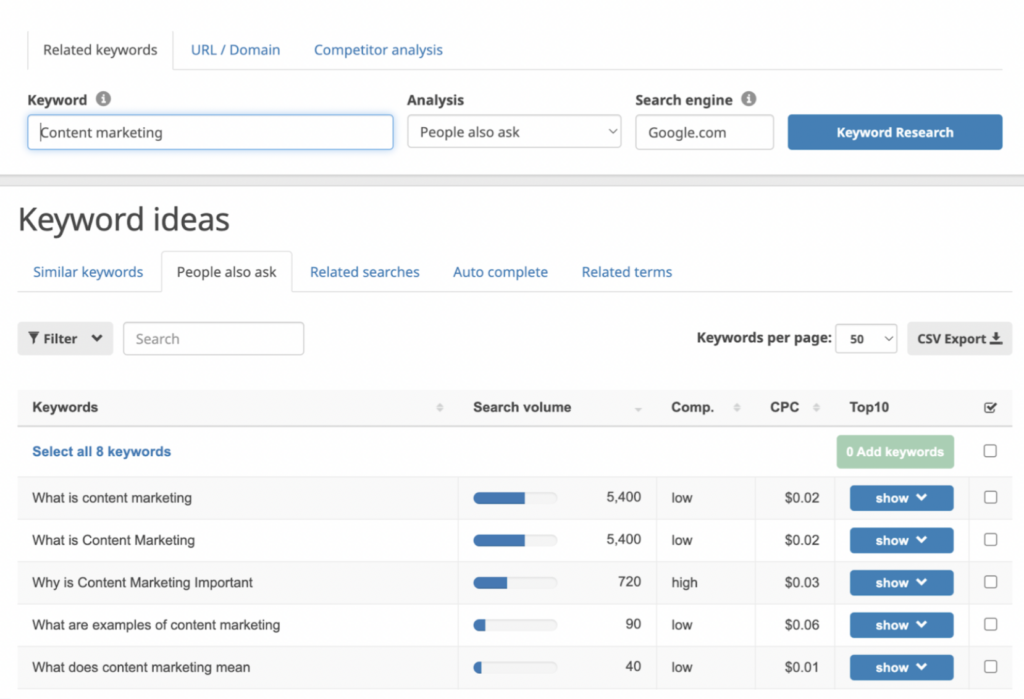The height and width of the screenshot is (699, 1024).
Task: Click the funnel icon on the Filter button
Action: (x=36, y=338)
